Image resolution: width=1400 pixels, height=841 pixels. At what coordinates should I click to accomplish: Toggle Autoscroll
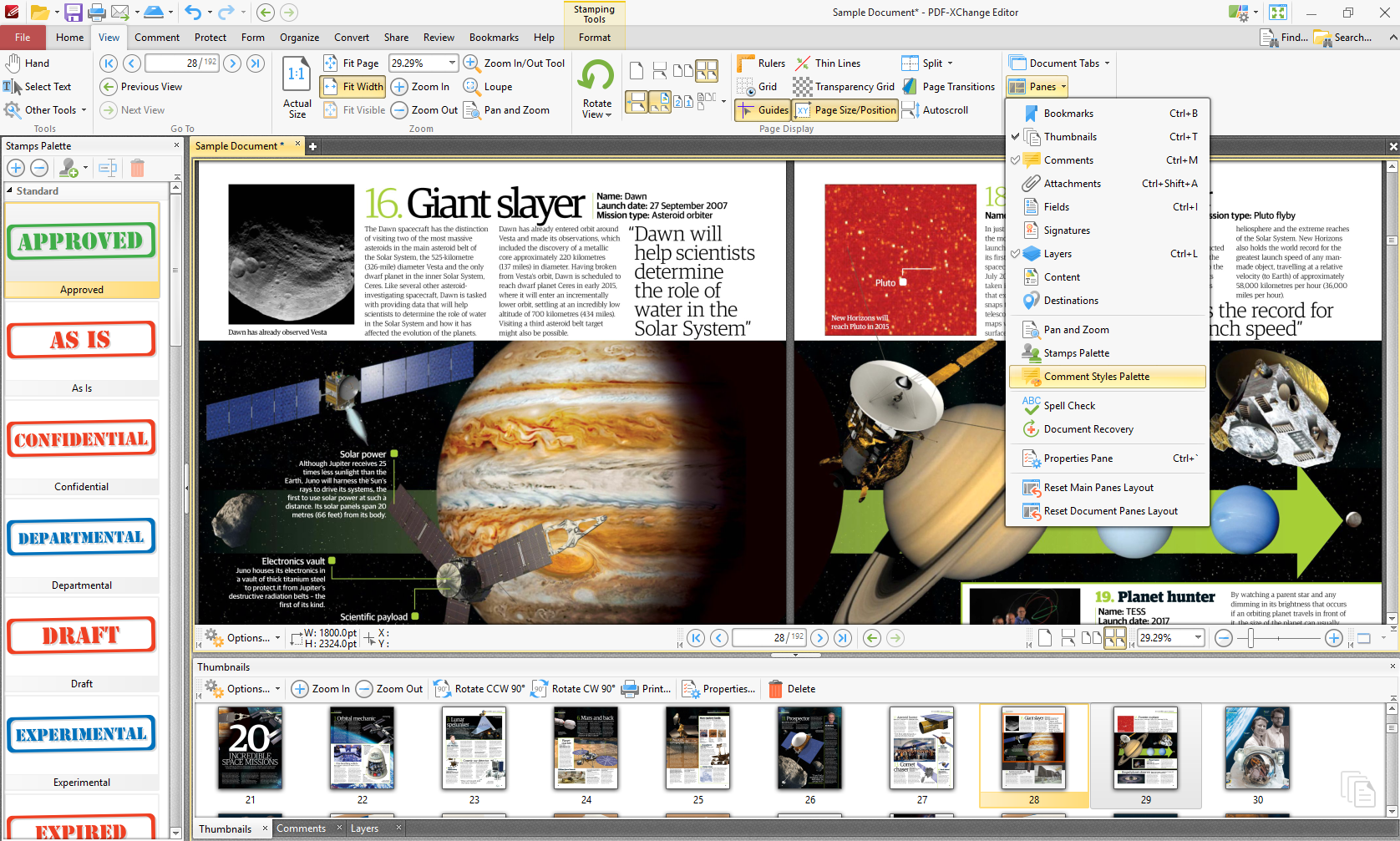point(935,110)
